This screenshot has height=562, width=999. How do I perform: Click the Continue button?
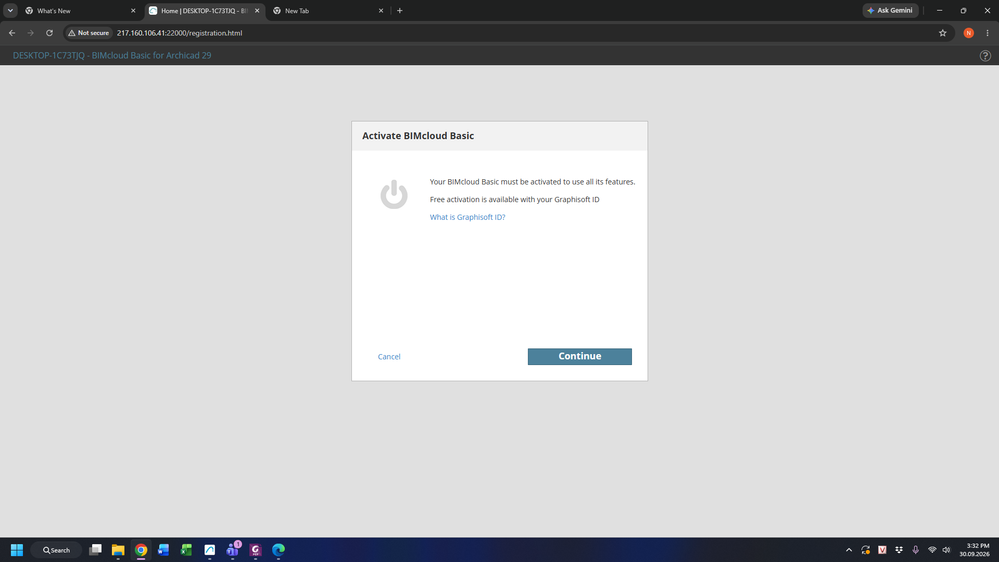(x=579, y=356)
